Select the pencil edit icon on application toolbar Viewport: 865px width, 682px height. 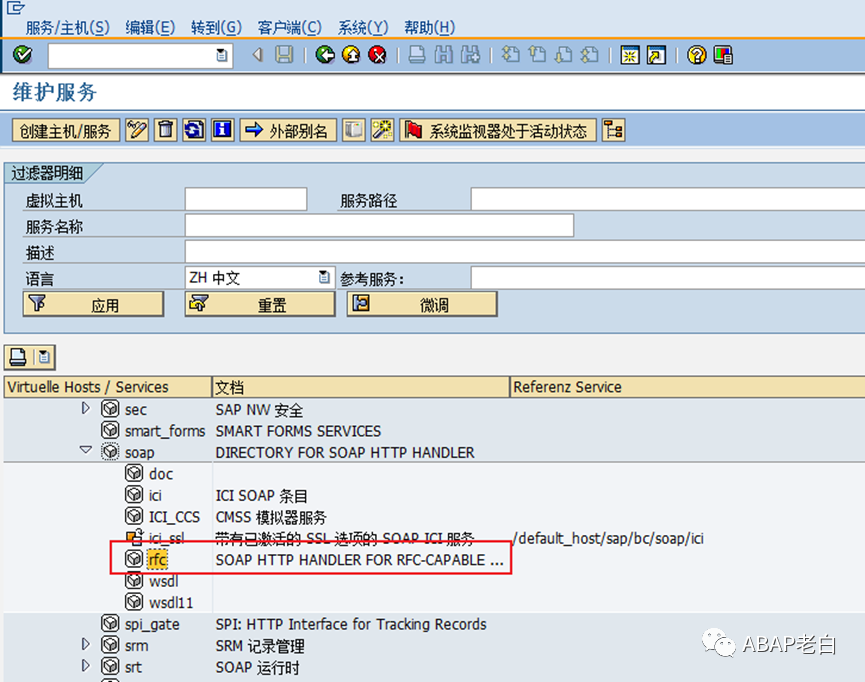coord(136,130)
